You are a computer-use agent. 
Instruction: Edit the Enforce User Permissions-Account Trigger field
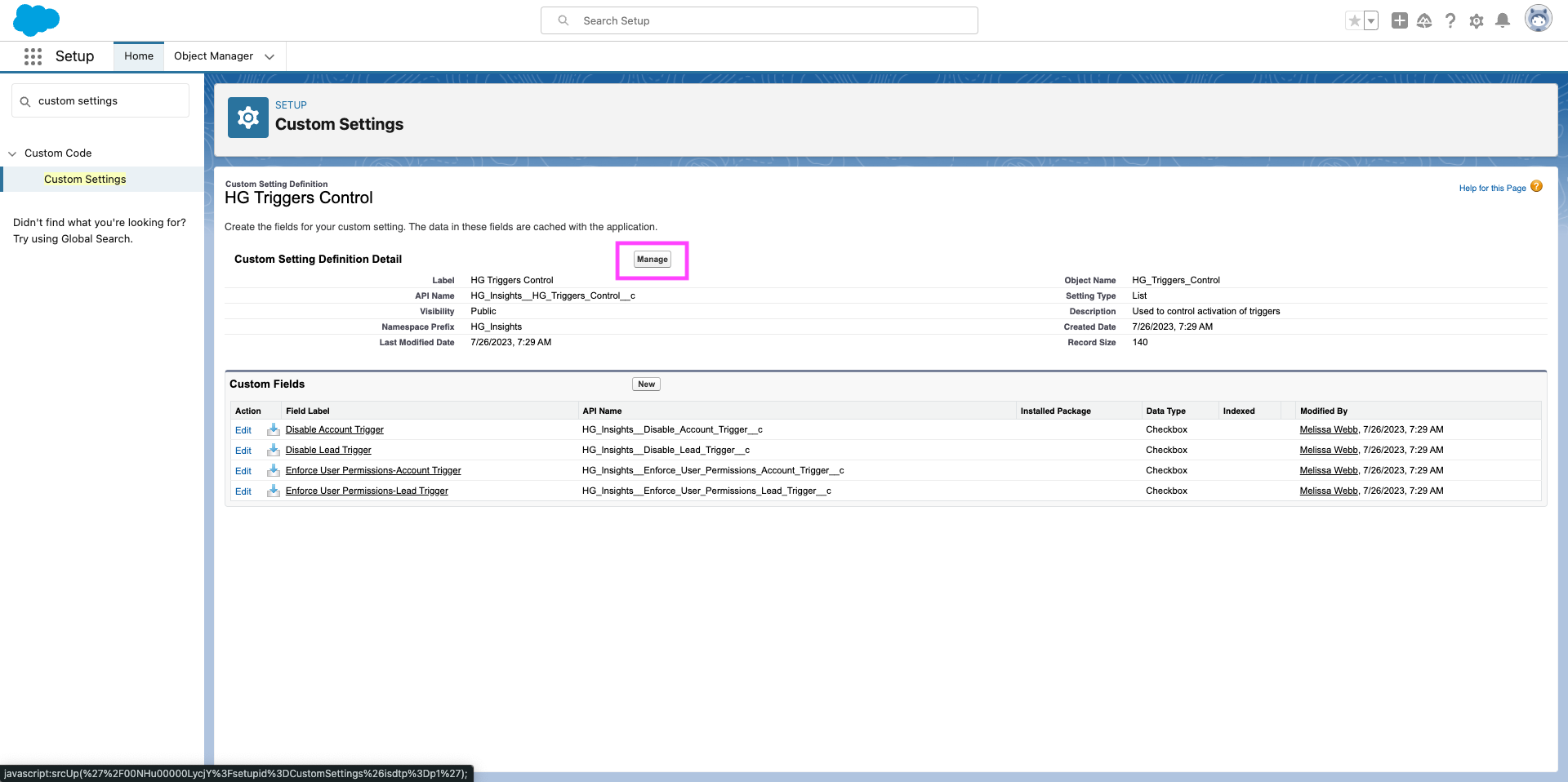[243, 471]
